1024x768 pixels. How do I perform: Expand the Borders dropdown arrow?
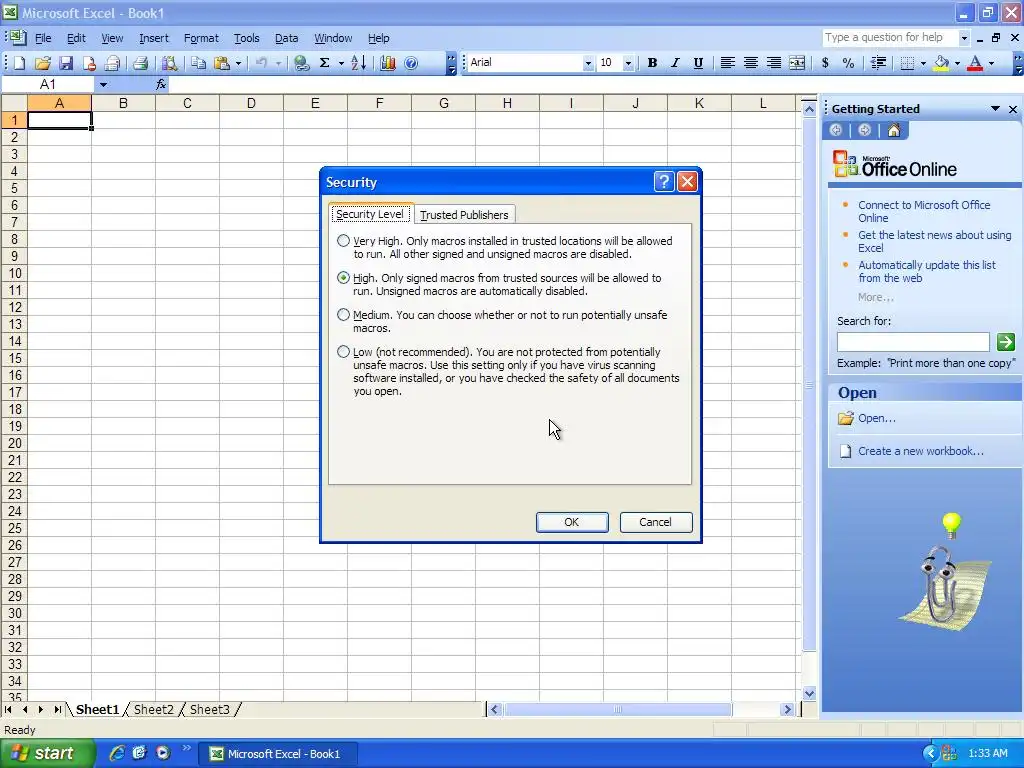pos(923,63)
